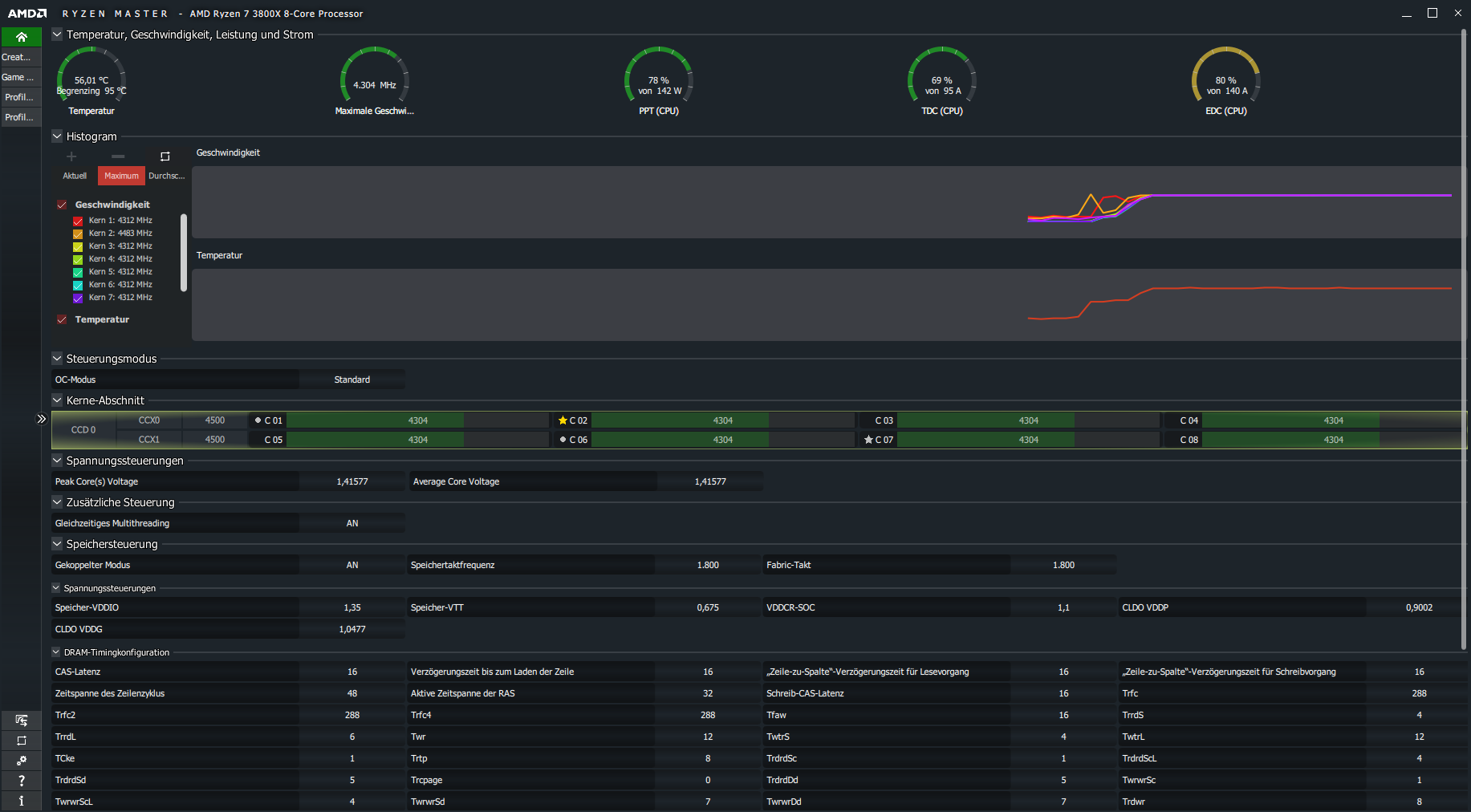Uncheck the Temperatur histogram checkbox
The height and width of the screenshot is (812, 1471).
pyautogui.click(x=62, y=319)
